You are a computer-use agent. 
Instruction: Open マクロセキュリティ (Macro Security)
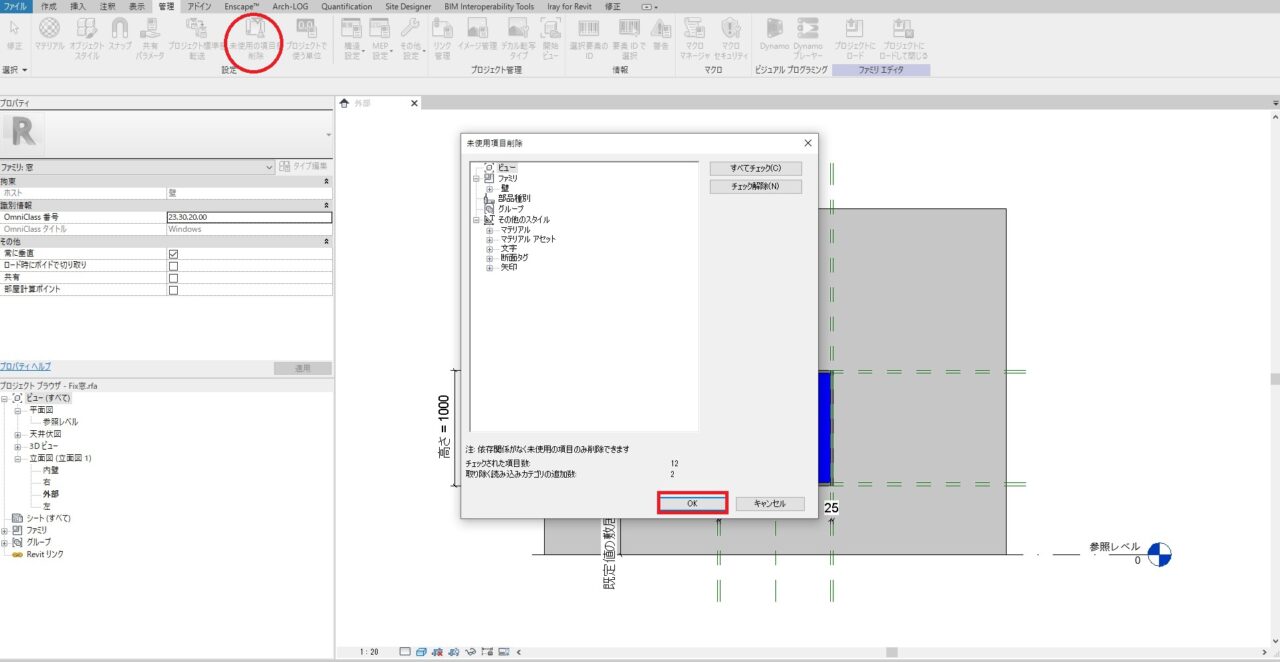coord(731,28)
